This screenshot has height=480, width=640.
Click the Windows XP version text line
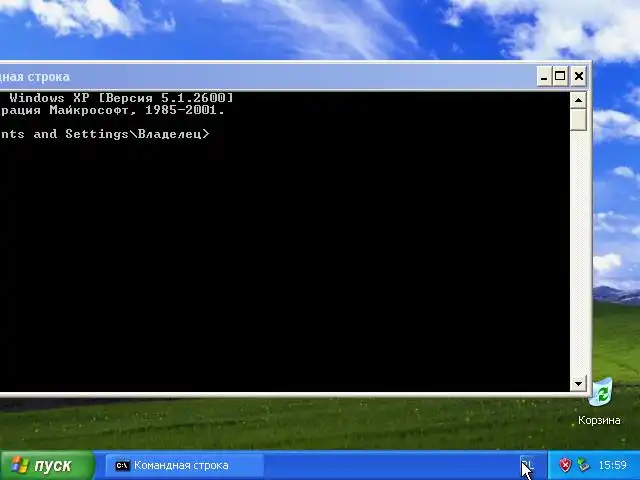pos(117,98)
